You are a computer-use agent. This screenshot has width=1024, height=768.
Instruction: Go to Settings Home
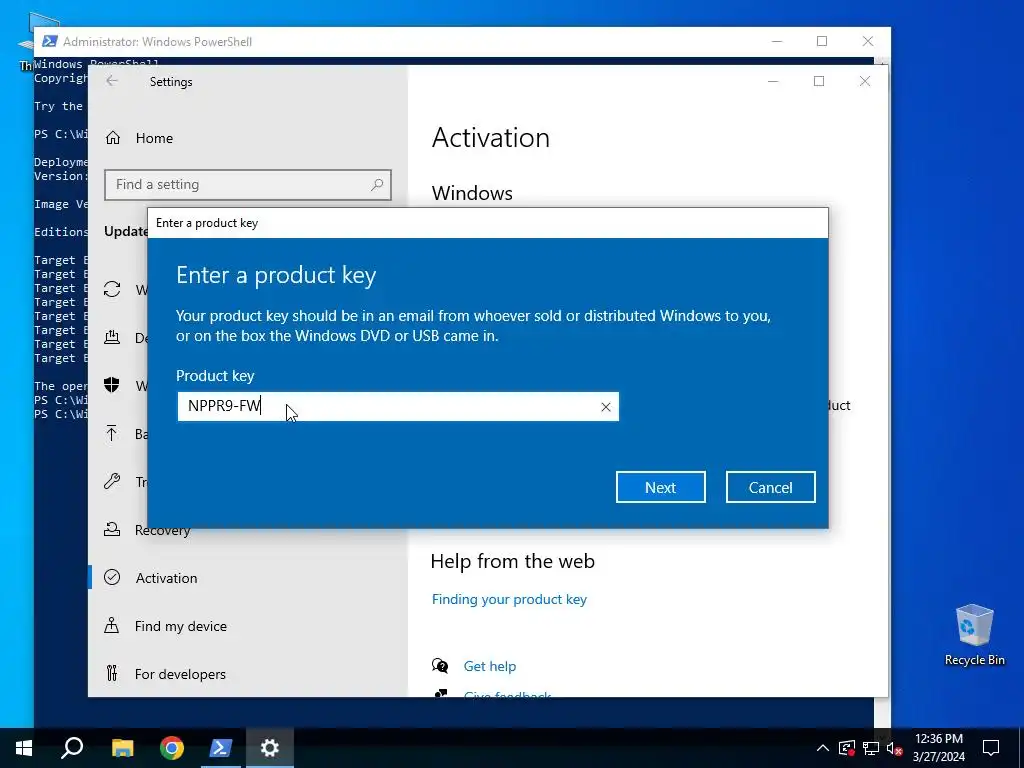point(154,138)
